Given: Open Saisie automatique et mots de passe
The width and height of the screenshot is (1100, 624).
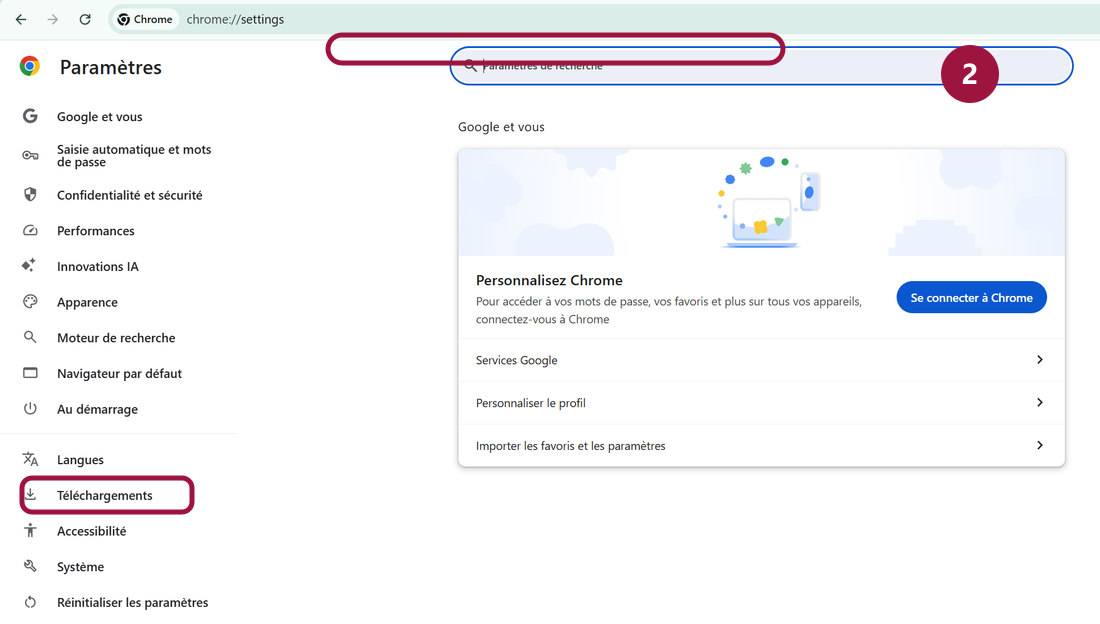Looking at the screenshot, I should pos(134,156).
